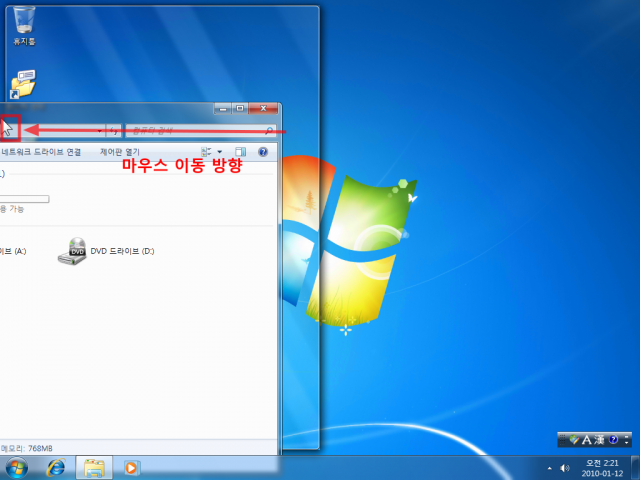
Task: Show hidden tray icons with the up arrow
Action: (x=549, y=468)
